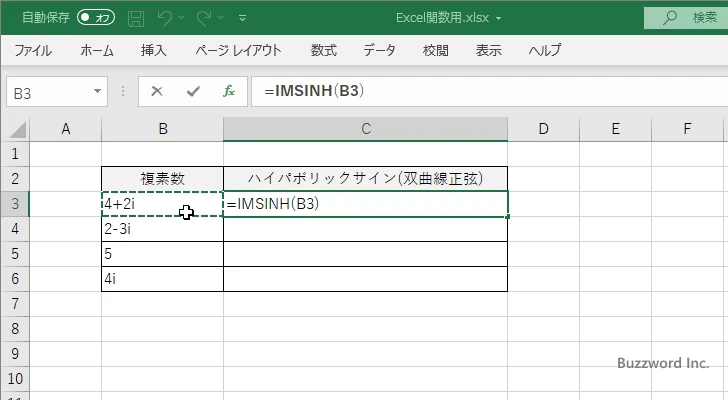Select row 10 header

pos(15,379)
